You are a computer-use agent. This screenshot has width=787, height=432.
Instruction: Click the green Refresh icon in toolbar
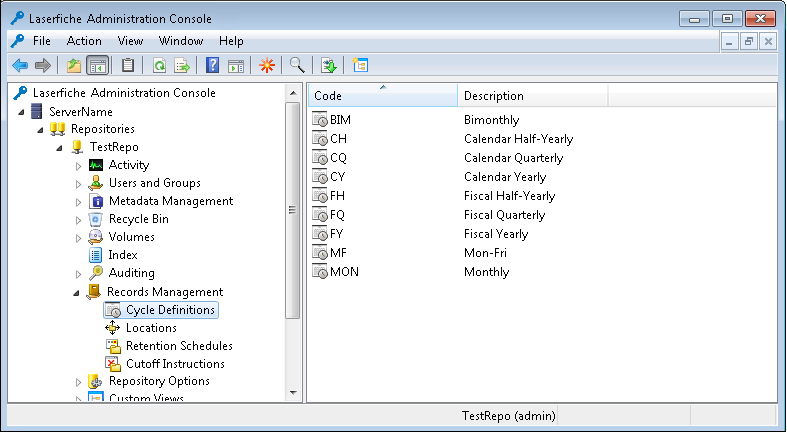coord(160,65)
